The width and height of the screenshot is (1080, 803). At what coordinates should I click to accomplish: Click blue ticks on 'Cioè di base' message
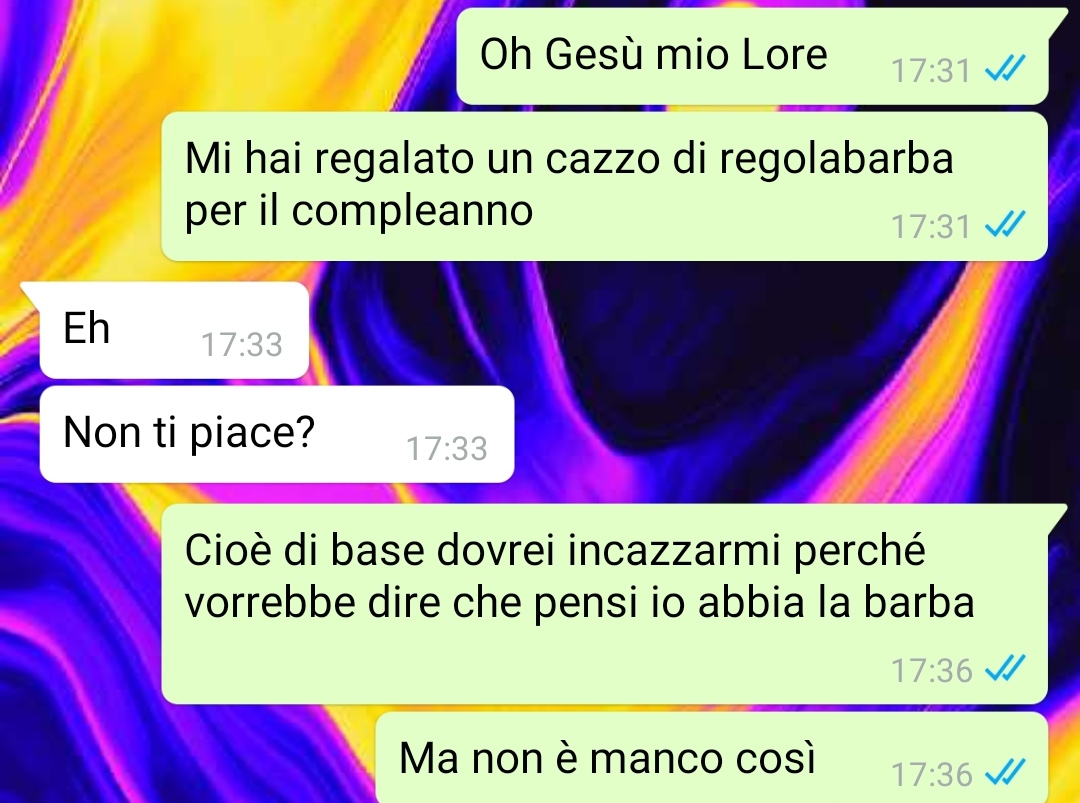(1005, 669)
